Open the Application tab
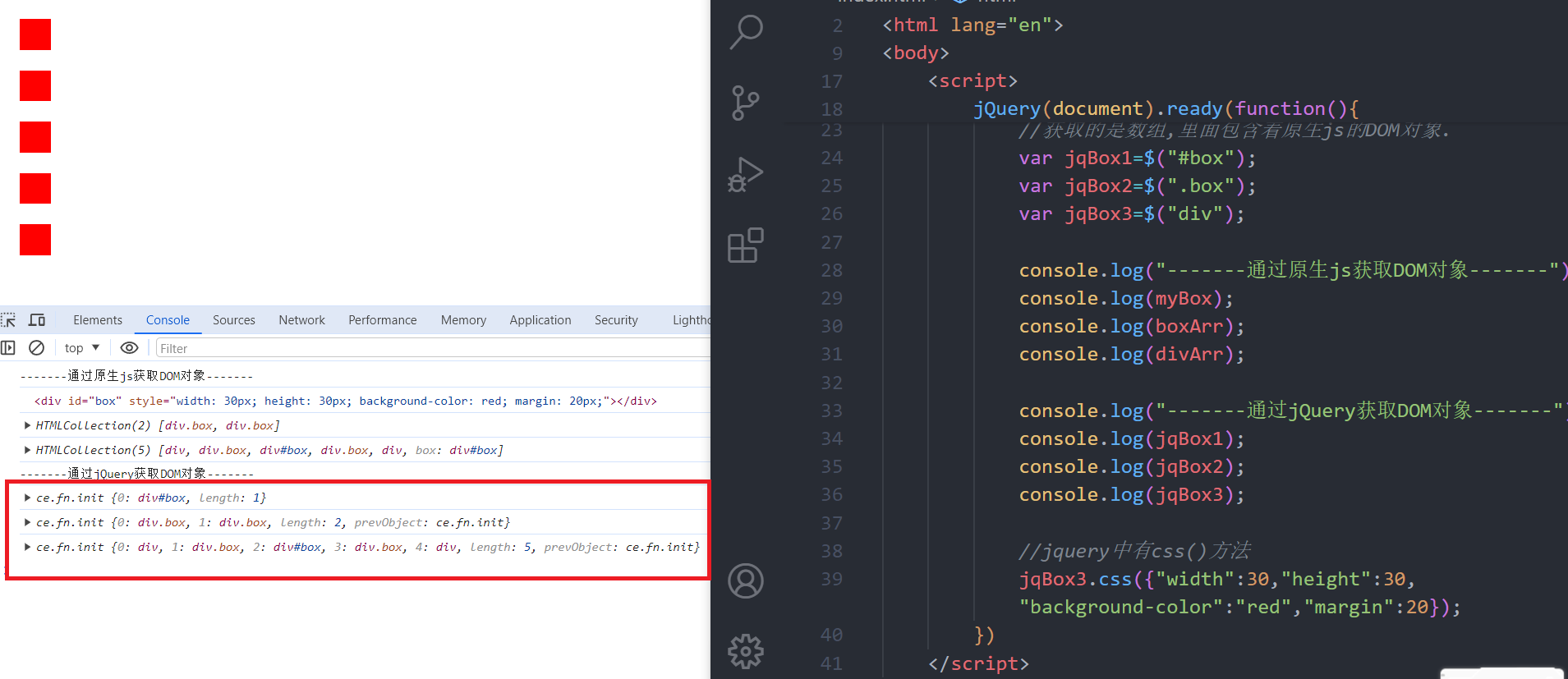This screenshot has height=679, width=1568. (540, 320)
